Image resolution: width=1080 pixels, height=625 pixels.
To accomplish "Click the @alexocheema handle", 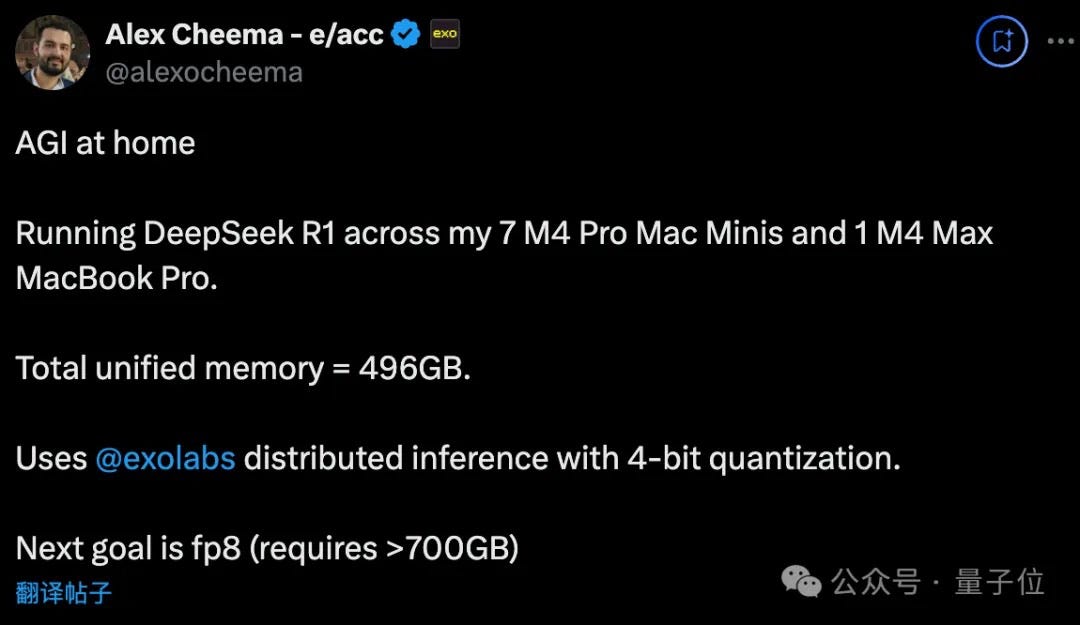I will tap(204, 71).
